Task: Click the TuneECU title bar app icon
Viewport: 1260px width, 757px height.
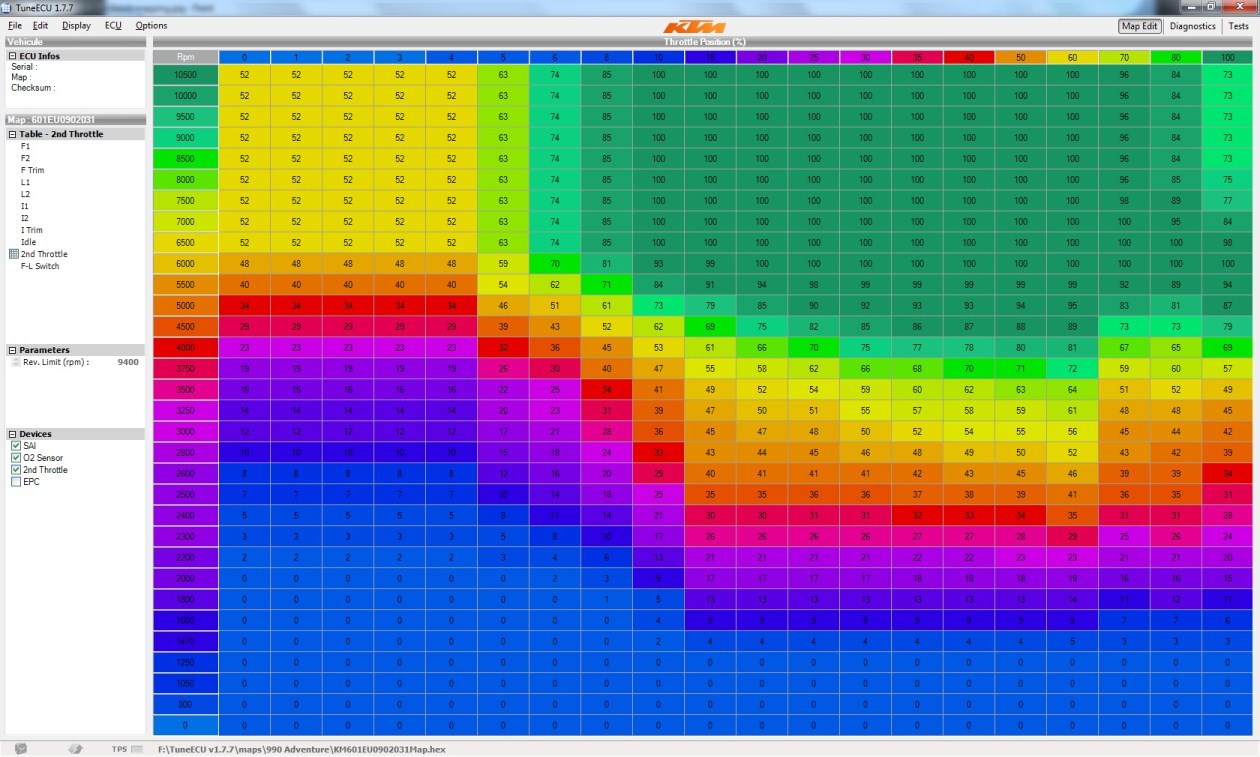Action: tap(7, 8)
